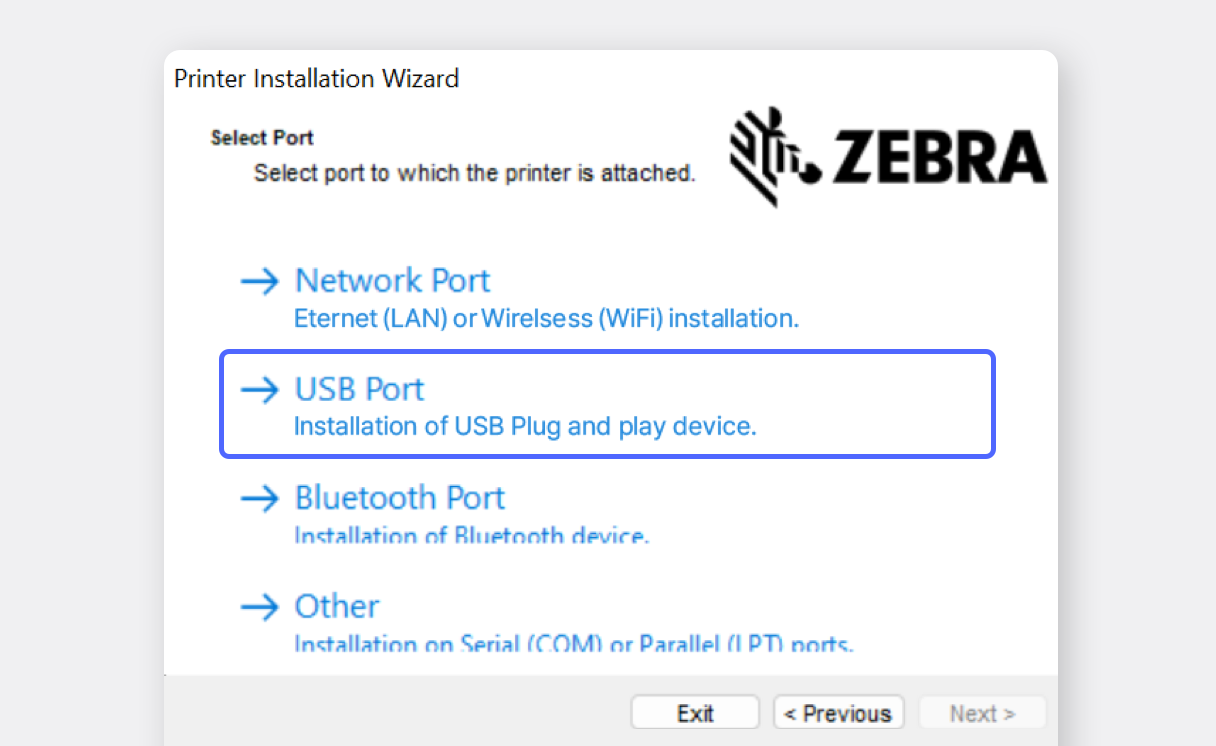Click the Ethernet (LAN) or Wireless installation description

[546, 319]
